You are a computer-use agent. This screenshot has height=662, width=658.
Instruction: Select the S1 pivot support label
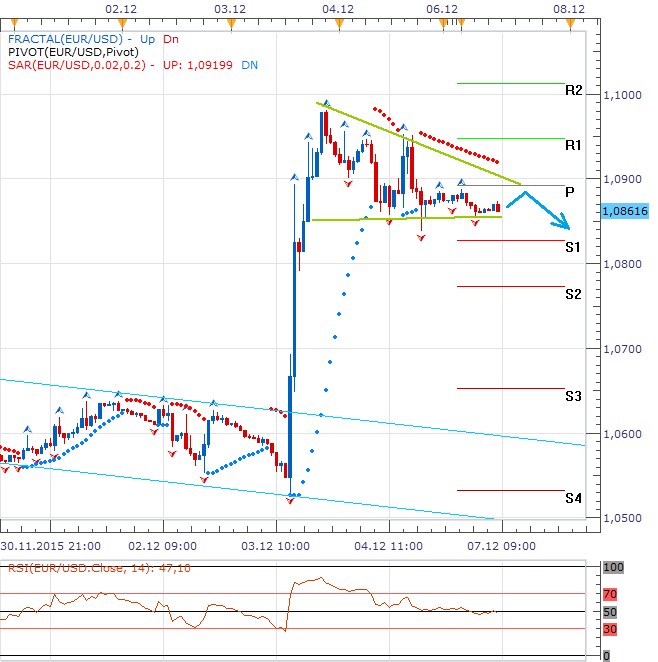(573, 246)
